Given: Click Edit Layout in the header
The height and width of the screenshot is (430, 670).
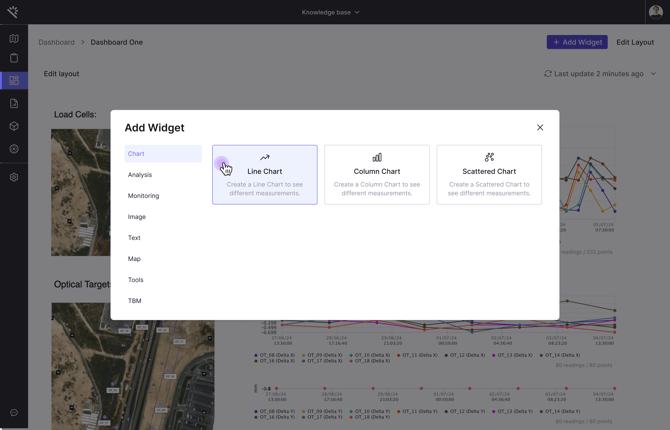Looking at the screenshot, I should 635,42.
